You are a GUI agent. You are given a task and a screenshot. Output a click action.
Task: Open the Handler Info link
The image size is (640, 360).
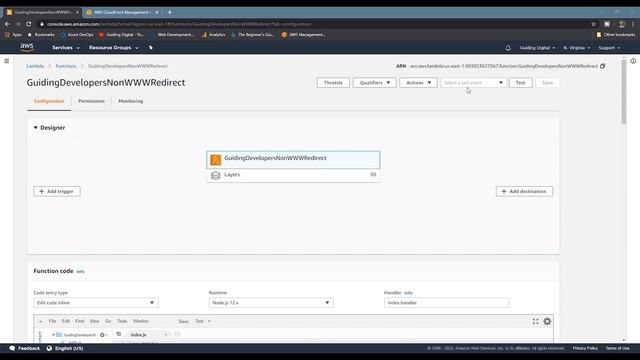point(408,293)
